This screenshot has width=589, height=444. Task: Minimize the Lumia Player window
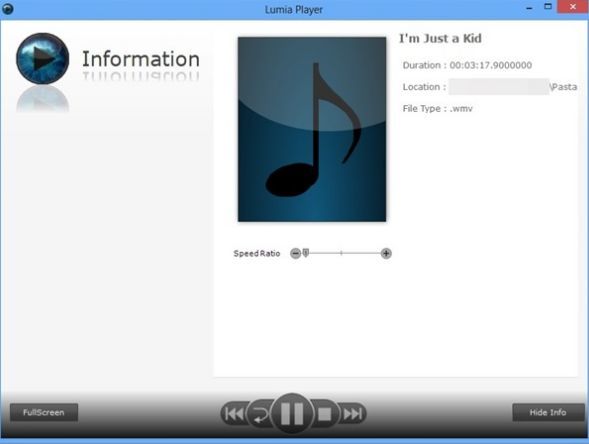point(529,8)
